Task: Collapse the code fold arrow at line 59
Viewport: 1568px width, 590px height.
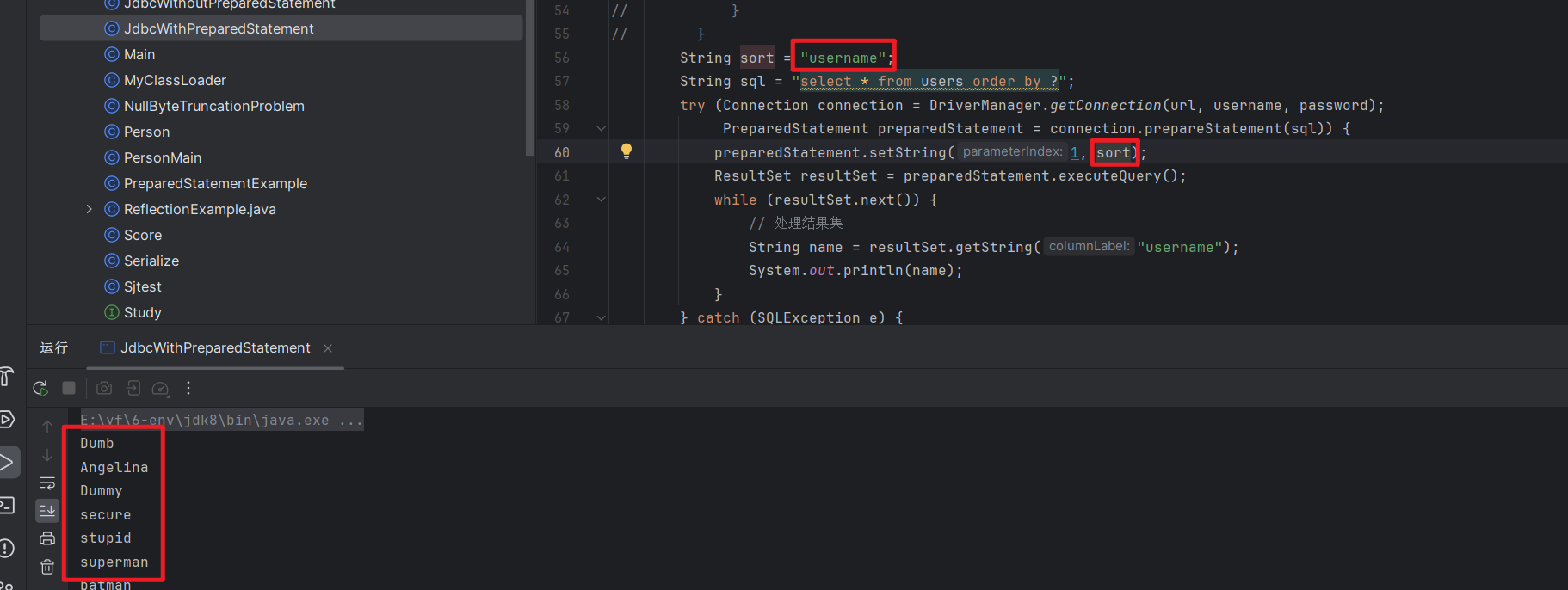Action: [x=601, y=128]
